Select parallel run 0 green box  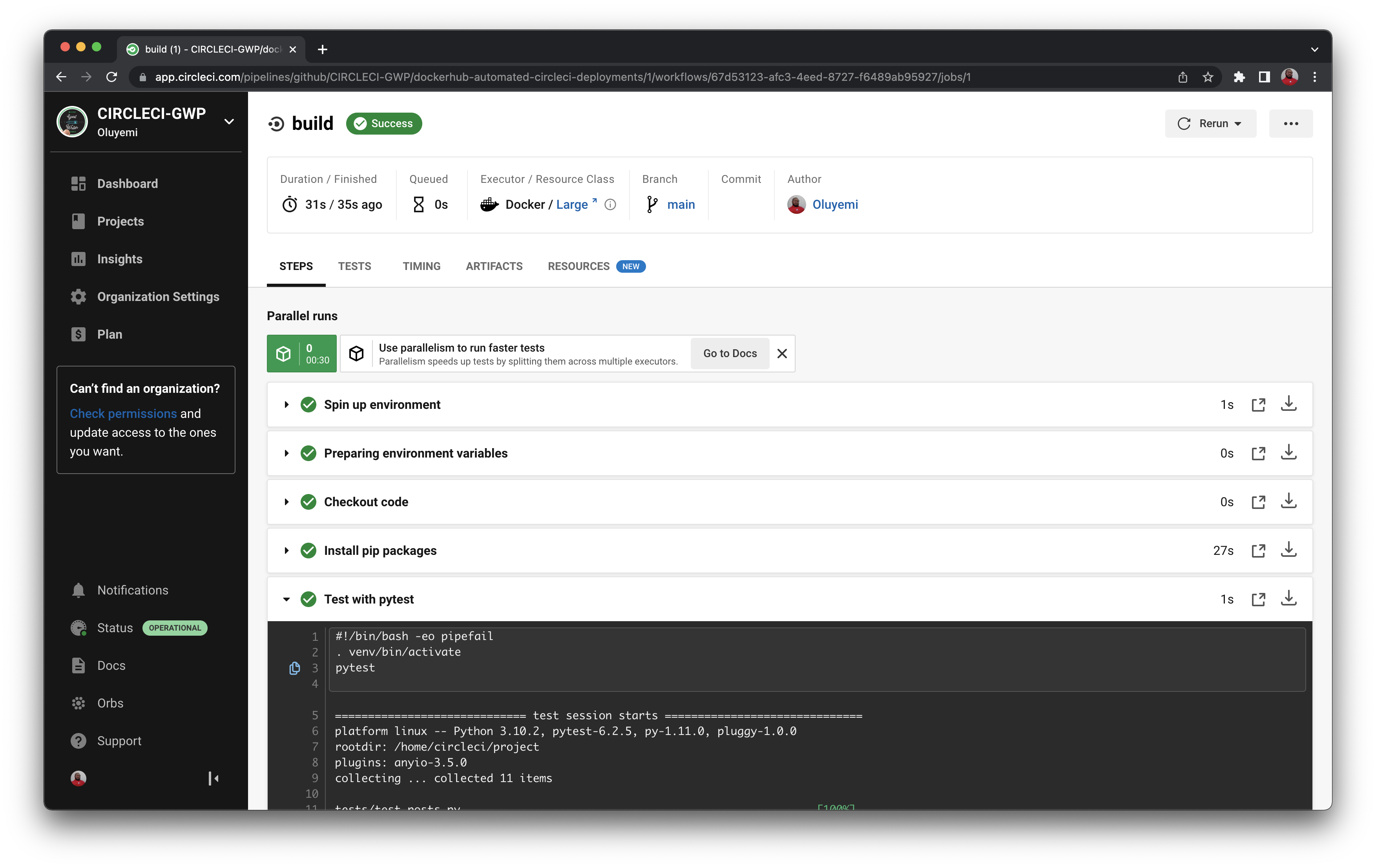pos(301,353)
